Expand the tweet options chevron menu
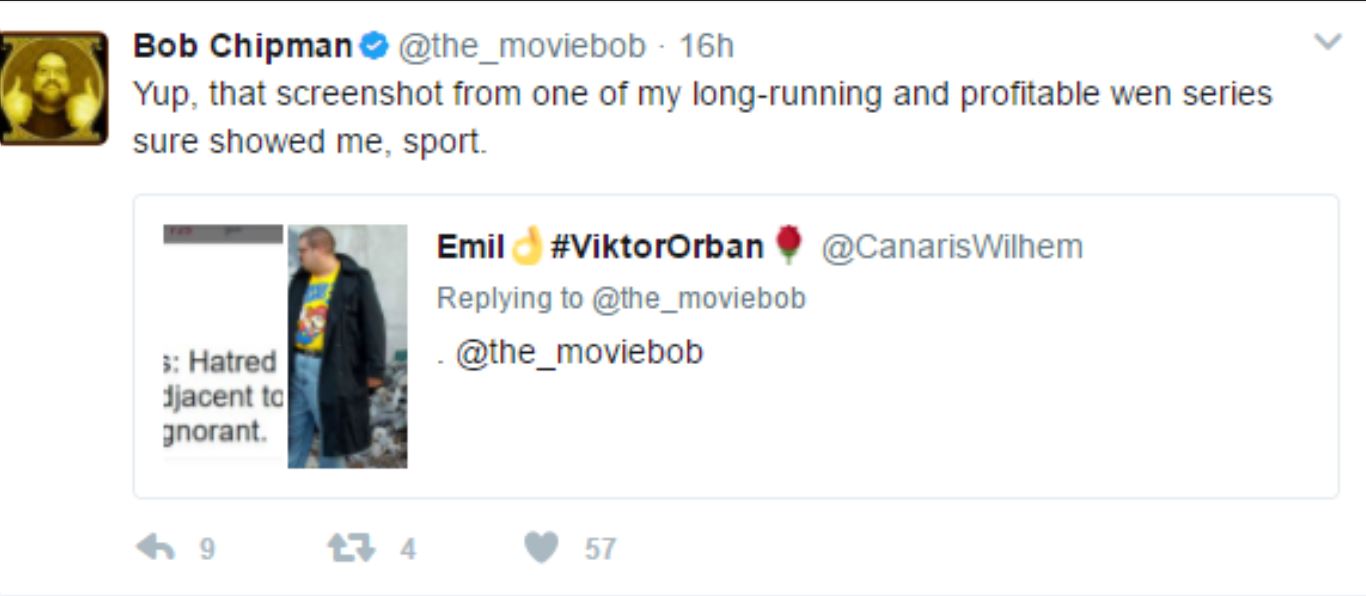The height and width of the screenshot is (596, 1366). [1327, 42]
